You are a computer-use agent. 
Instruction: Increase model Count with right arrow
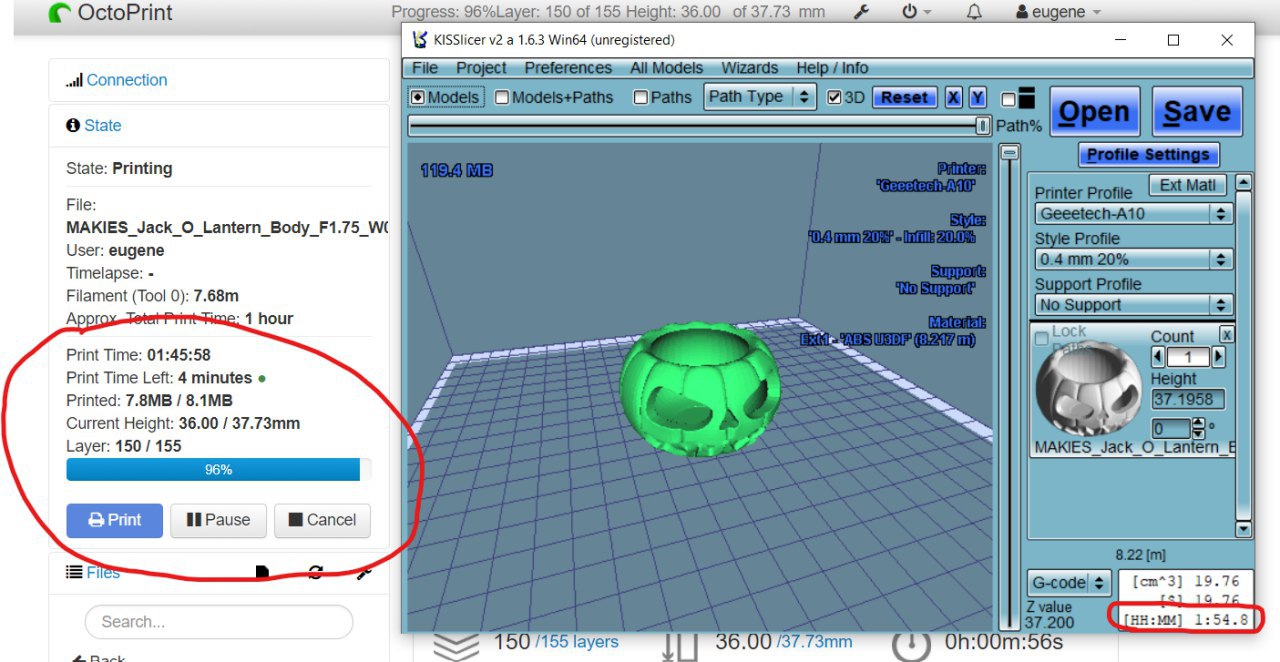1218,358
